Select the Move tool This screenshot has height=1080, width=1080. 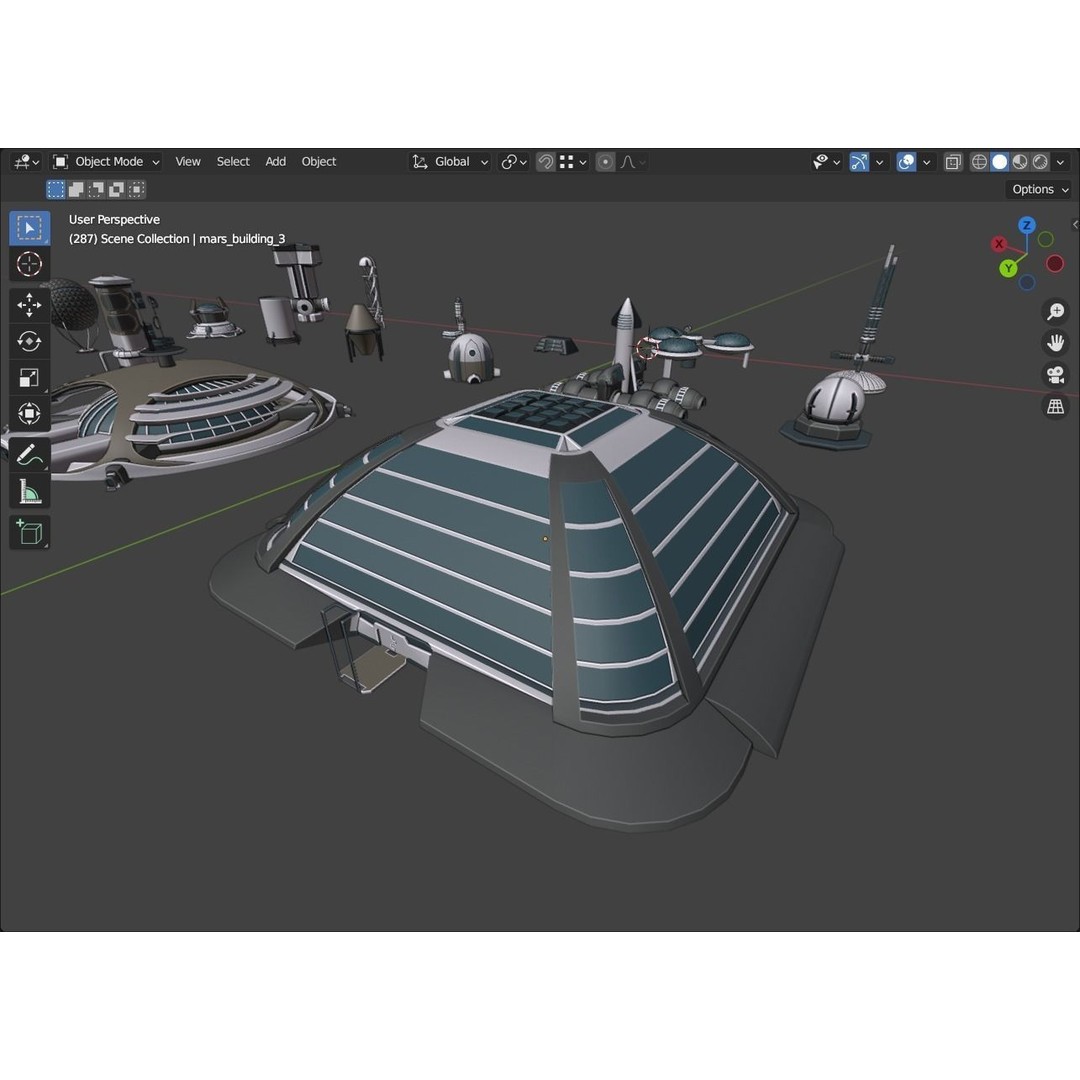[x=29, y=304]
